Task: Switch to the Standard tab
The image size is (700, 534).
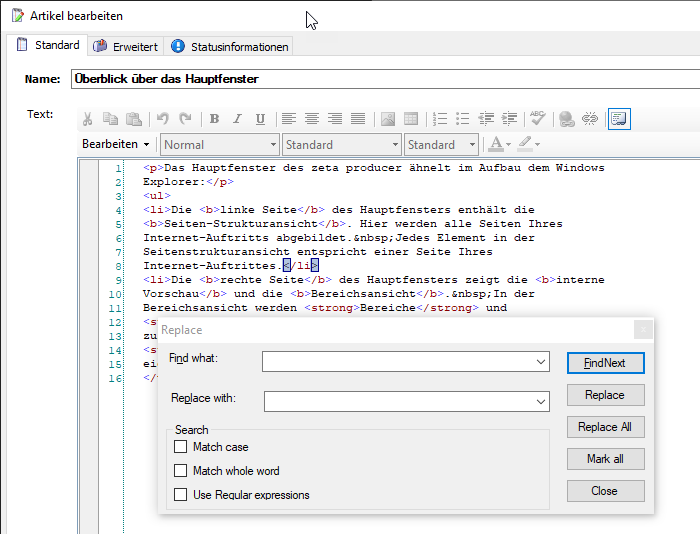Action: click(x=48, y=45)
